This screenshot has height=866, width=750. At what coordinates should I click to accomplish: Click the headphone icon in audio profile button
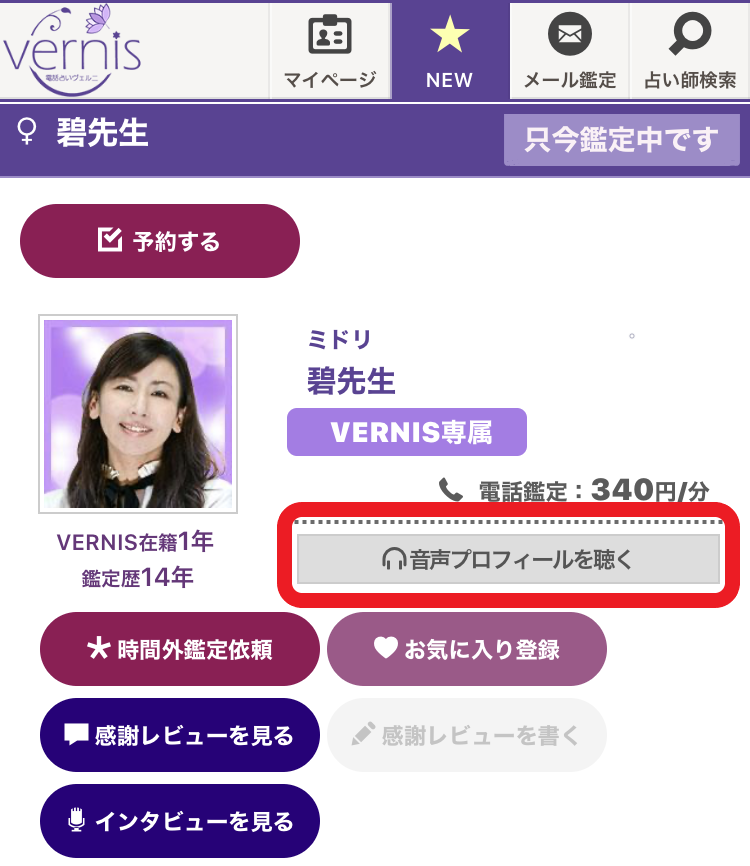pyautogui.click(x=394, y=559)
